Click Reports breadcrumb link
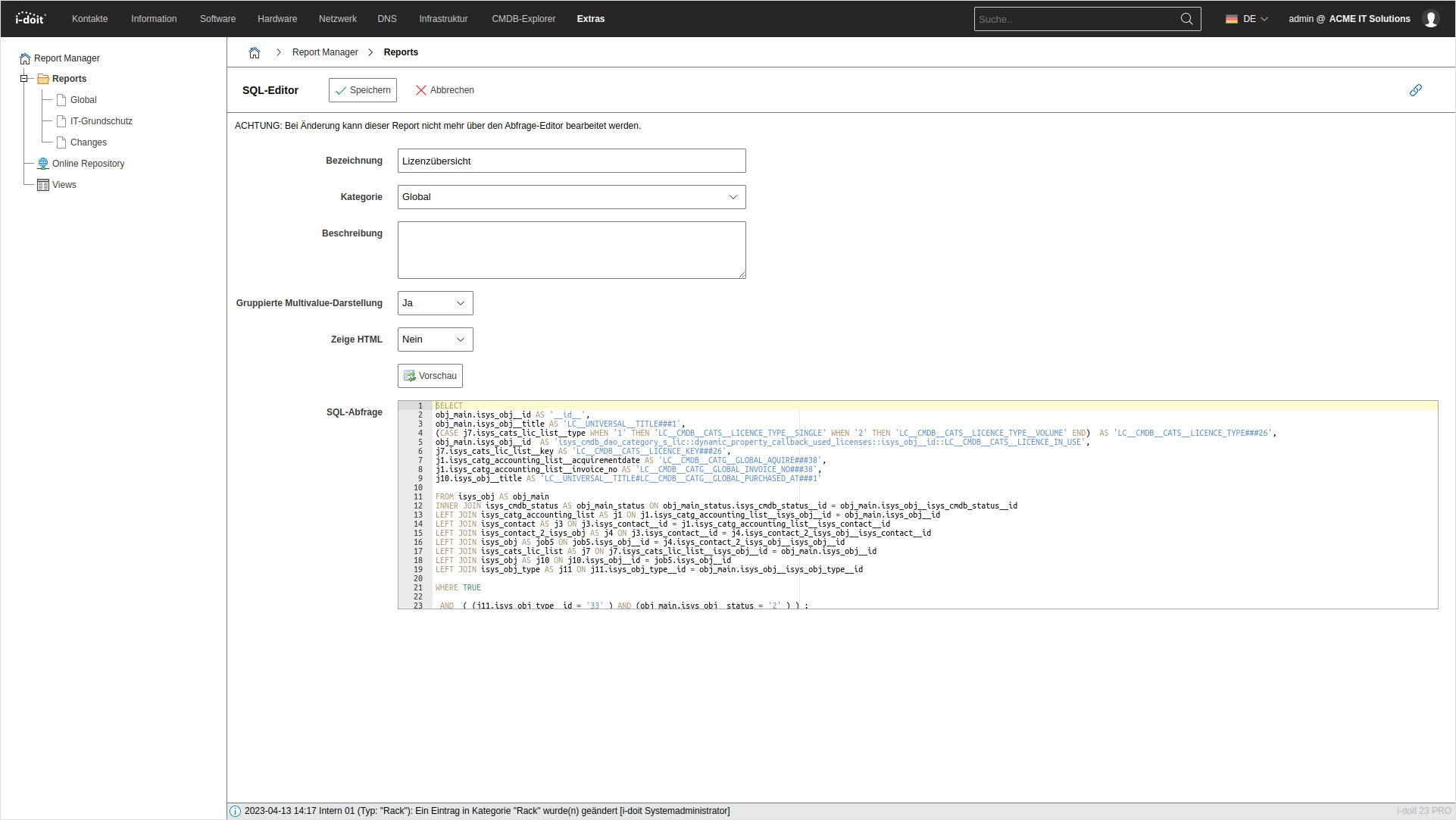Image resolution: width=1456 pixels, height=820 pixels. coord(401,52)
